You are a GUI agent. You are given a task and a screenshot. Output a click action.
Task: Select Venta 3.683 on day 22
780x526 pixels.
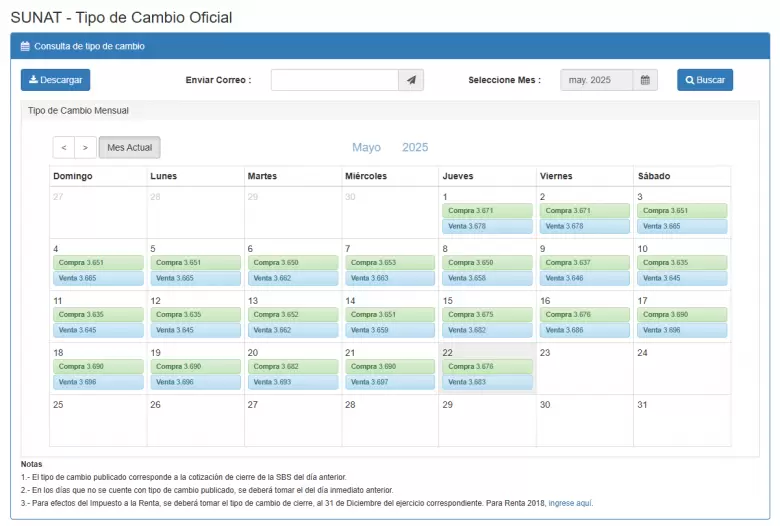pos(487,382)
